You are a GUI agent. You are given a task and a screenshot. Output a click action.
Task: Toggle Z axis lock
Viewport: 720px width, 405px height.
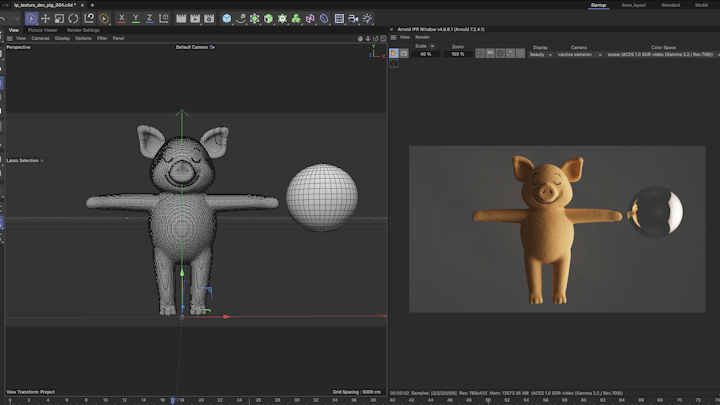coord(149,18)
